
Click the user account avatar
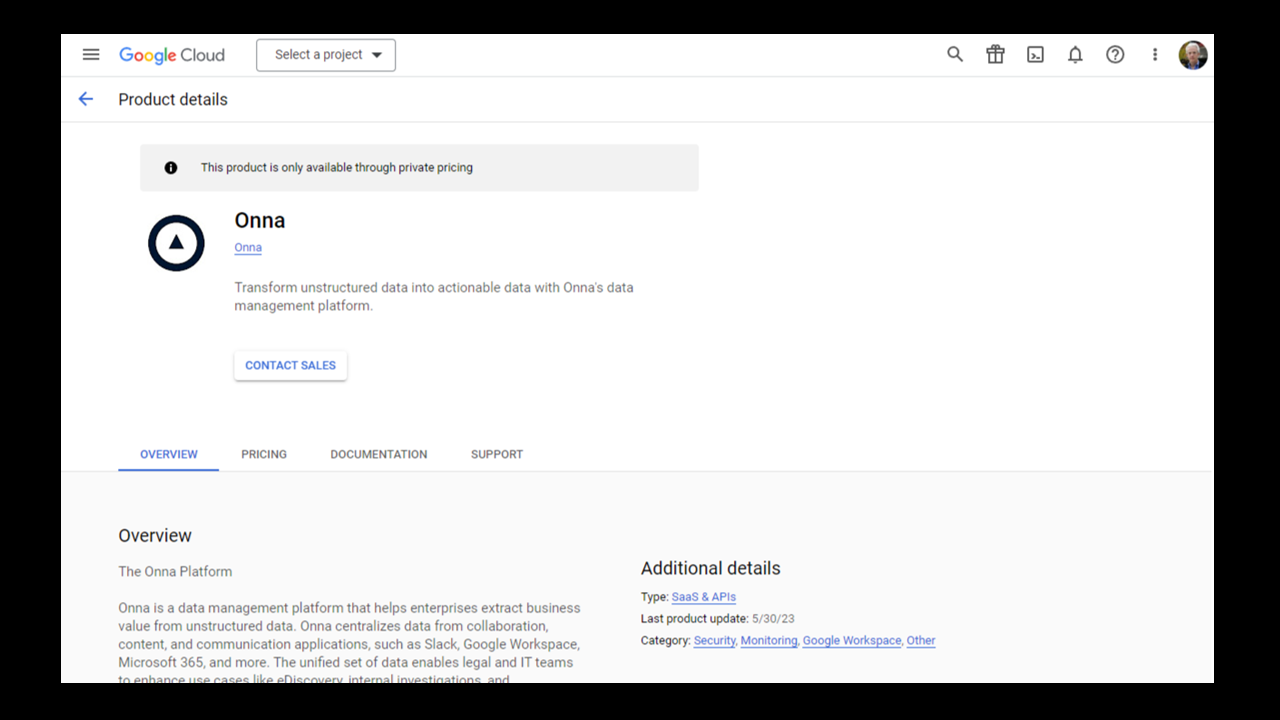(1193, 55)
